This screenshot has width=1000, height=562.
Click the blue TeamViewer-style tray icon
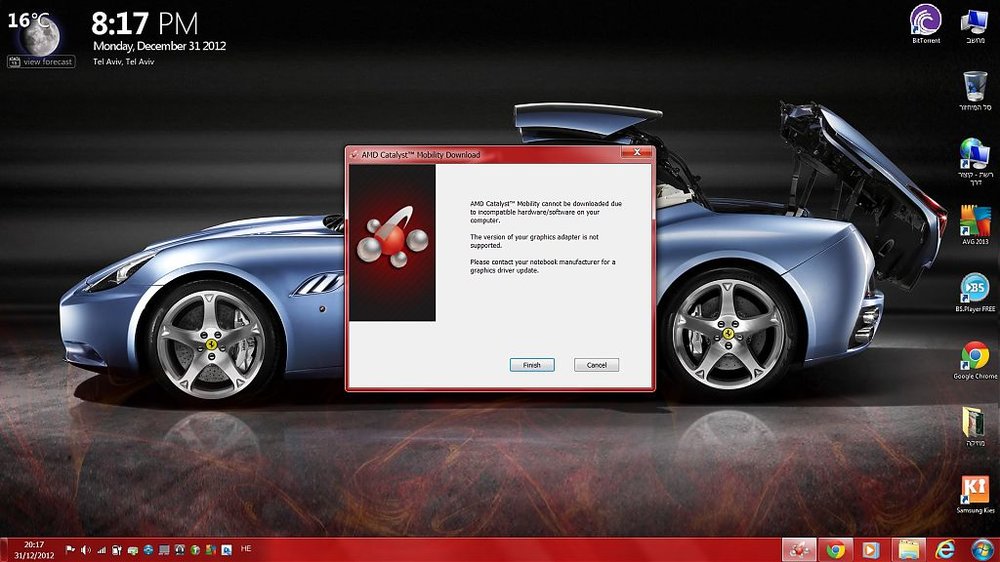coord(148,549)
